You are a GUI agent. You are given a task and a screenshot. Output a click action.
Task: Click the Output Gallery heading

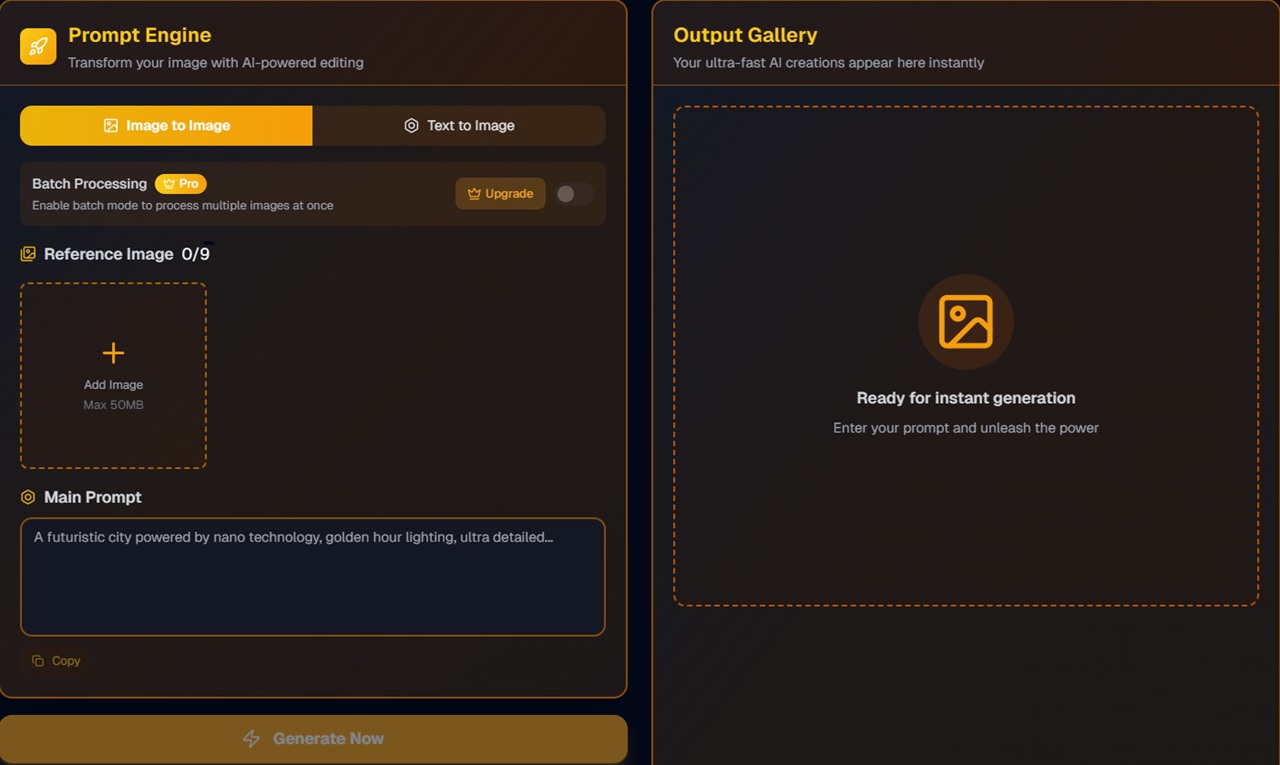click(x=745, y=35)
